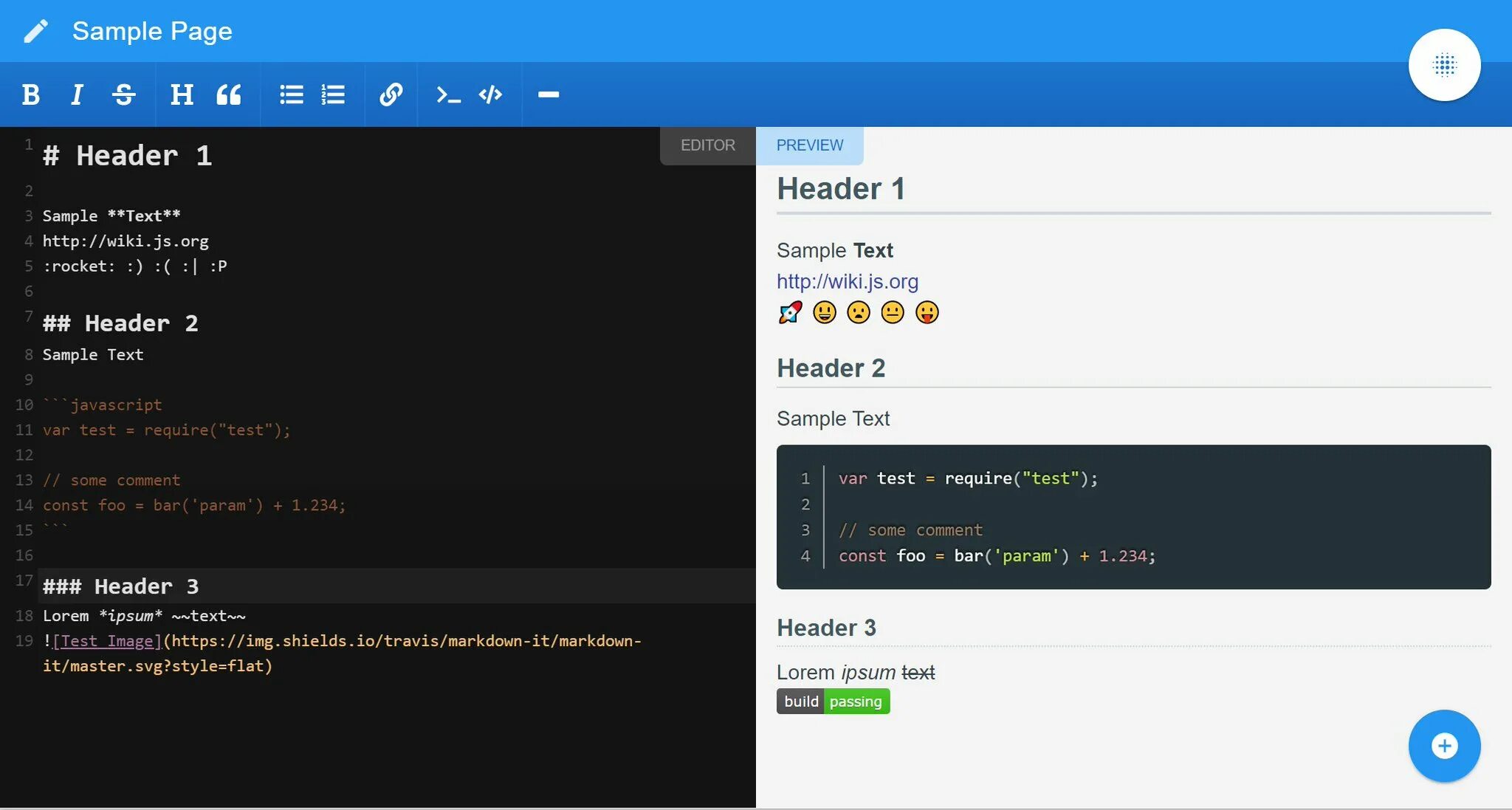Insert a heading with the H icon
1512x810 pixels.
182,95
